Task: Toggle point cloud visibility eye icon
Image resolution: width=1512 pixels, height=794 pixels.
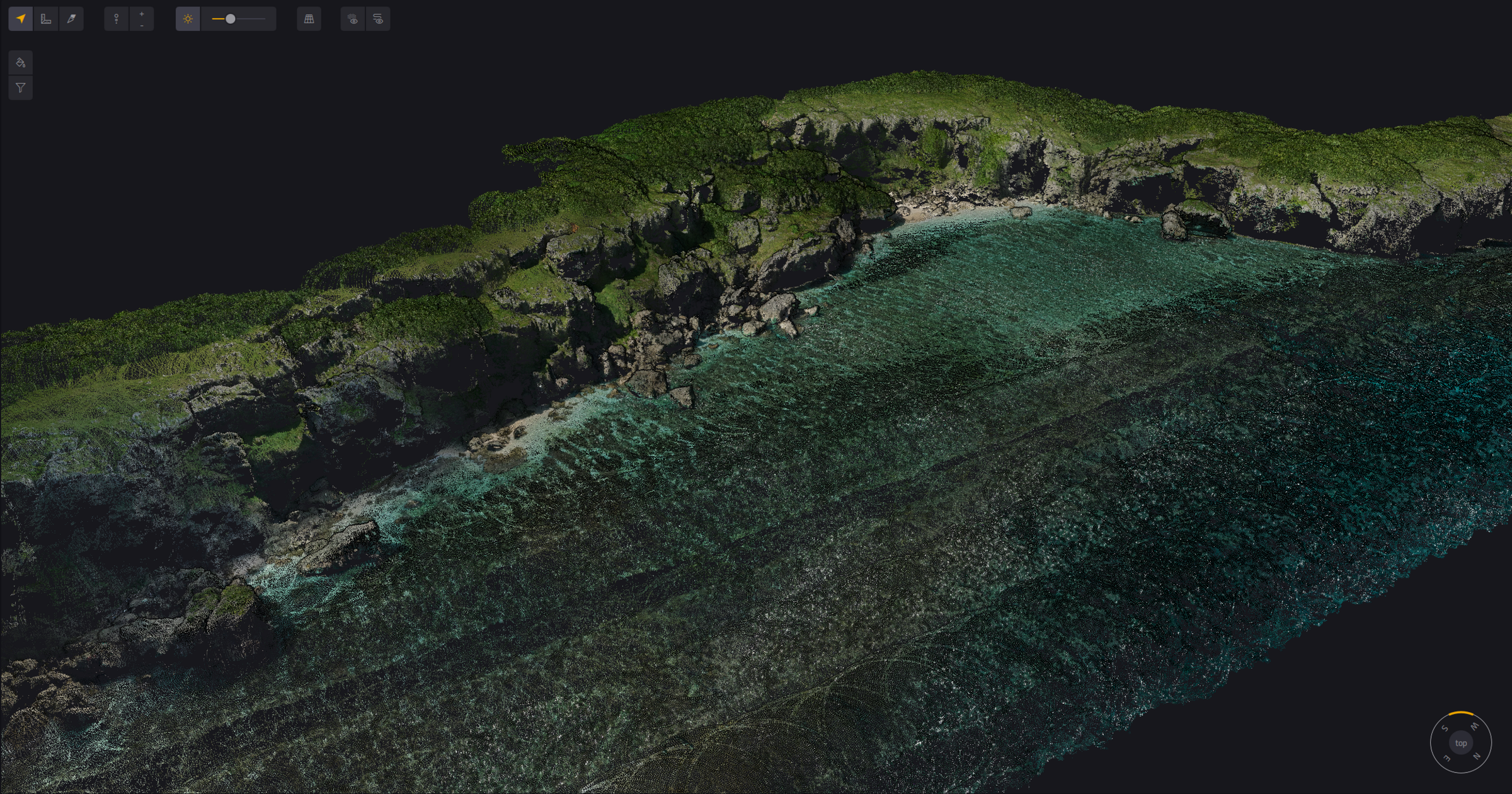Action: pos(353,19)
